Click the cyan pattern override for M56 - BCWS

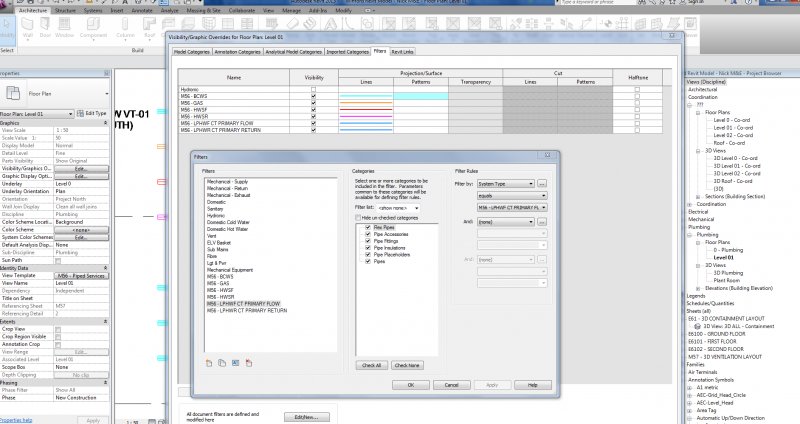[x=420, y=96]
